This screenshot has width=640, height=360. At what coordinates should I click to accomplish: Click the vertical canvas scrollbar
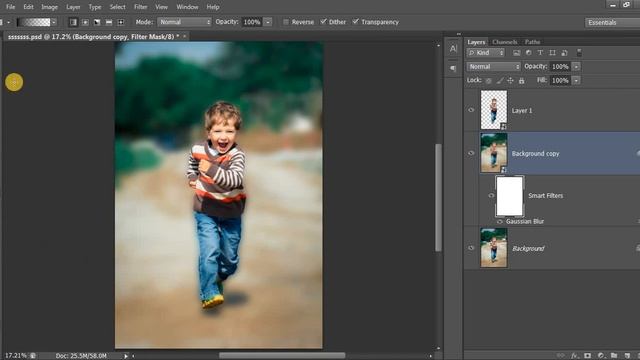click(438, 197)
